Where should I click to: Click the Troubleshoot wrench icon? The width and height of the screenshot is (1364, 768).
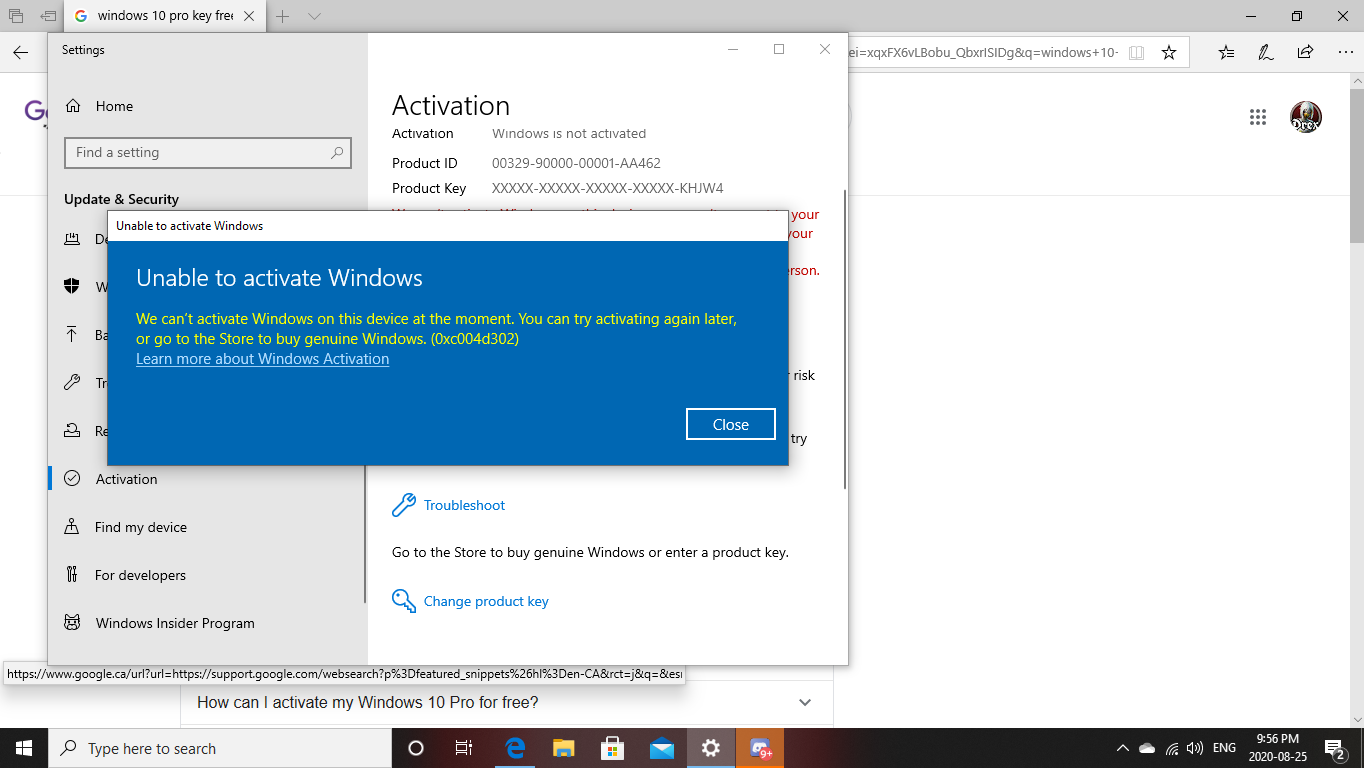coord(404,505)
